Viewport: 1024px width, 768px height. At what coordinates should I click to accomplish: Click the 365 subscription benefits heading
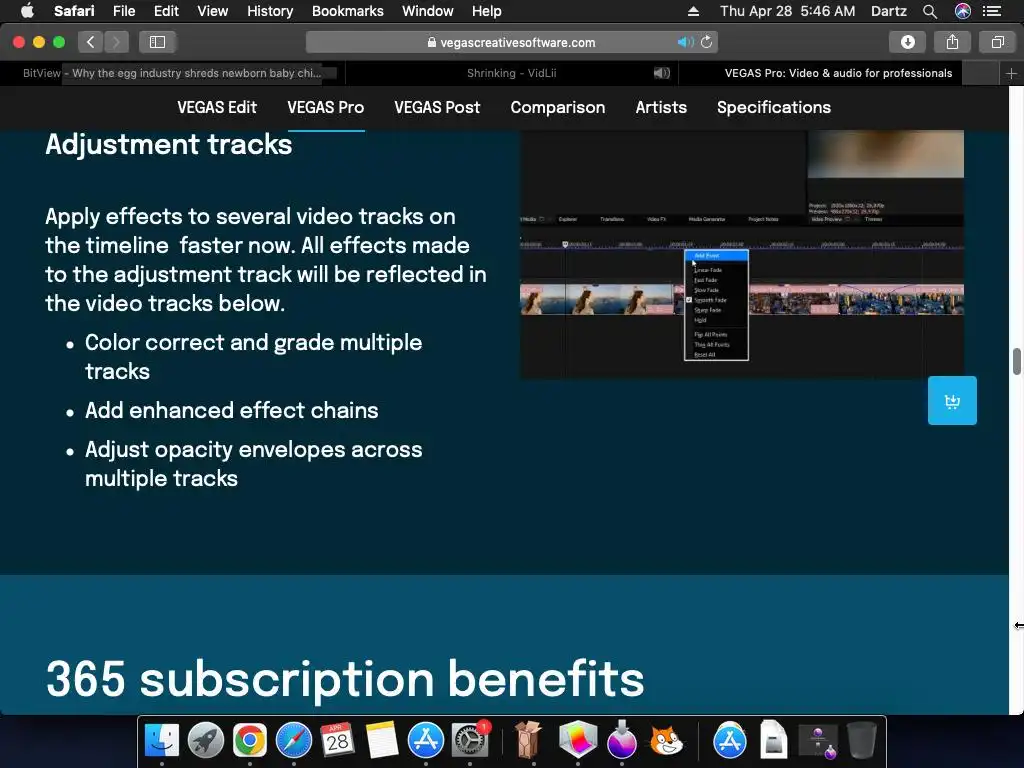click(345, 679)
